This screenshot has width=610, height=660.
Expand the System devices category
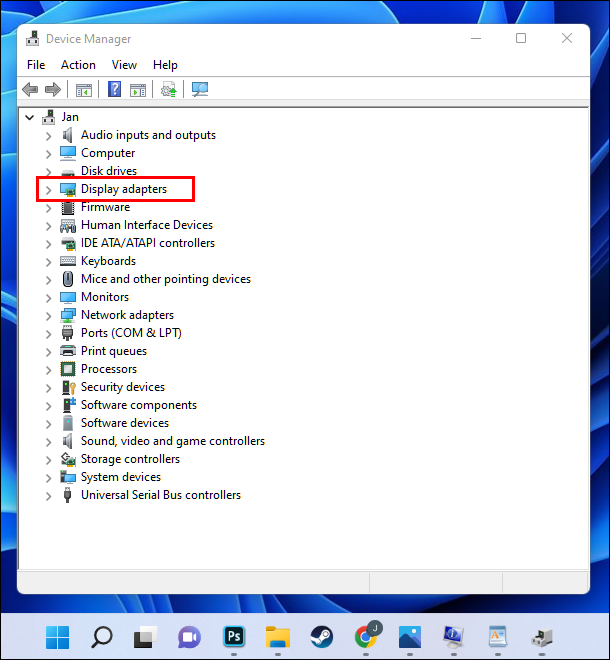tap(49, 478)
